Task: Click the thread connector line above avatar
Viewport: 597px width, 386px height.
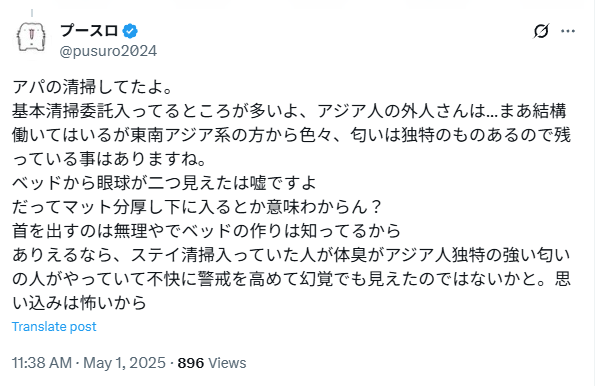Action: (32, 13)
